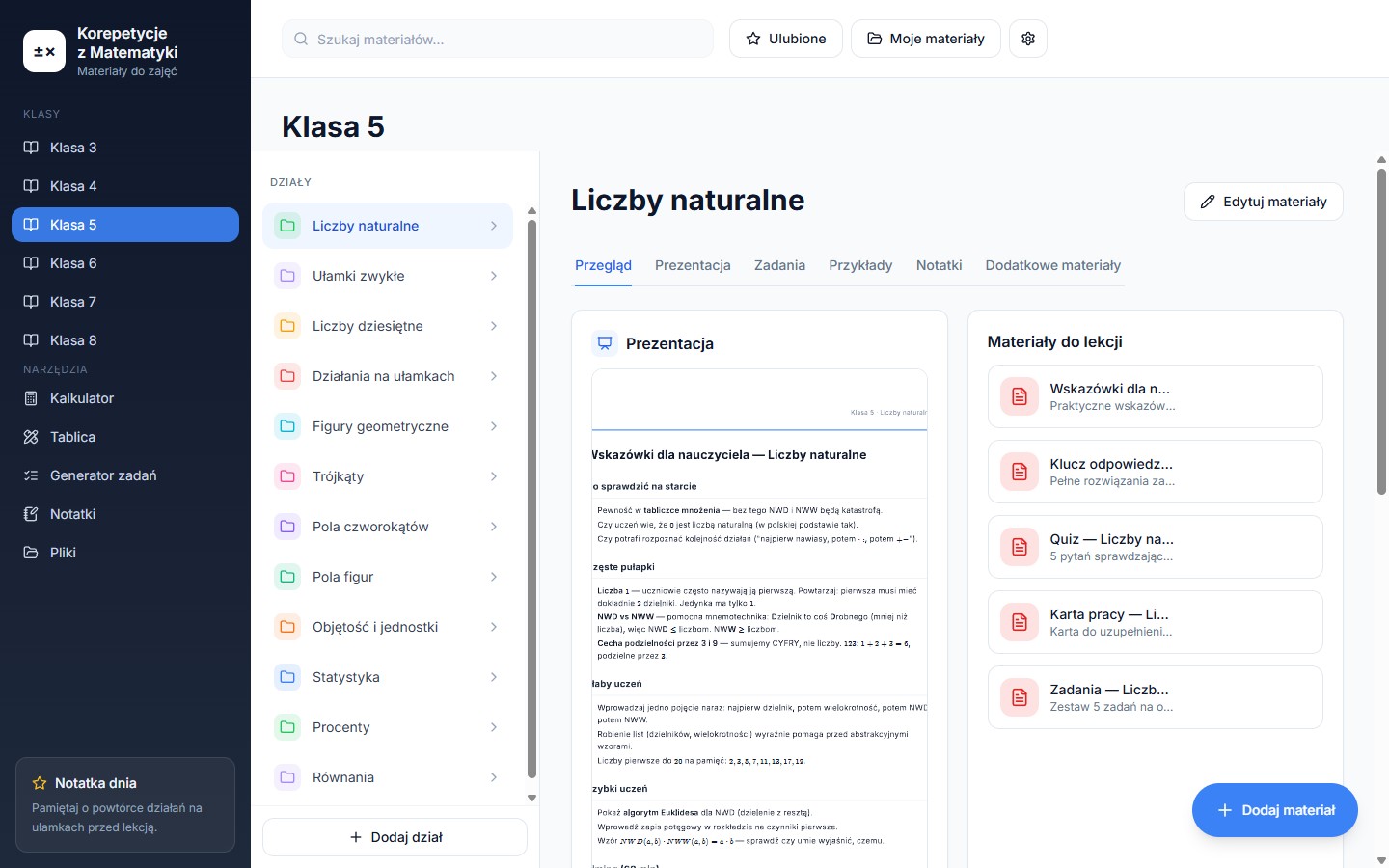Click the Klucz odpowiedz... document icon
1389x868 pixels.
1020,472
